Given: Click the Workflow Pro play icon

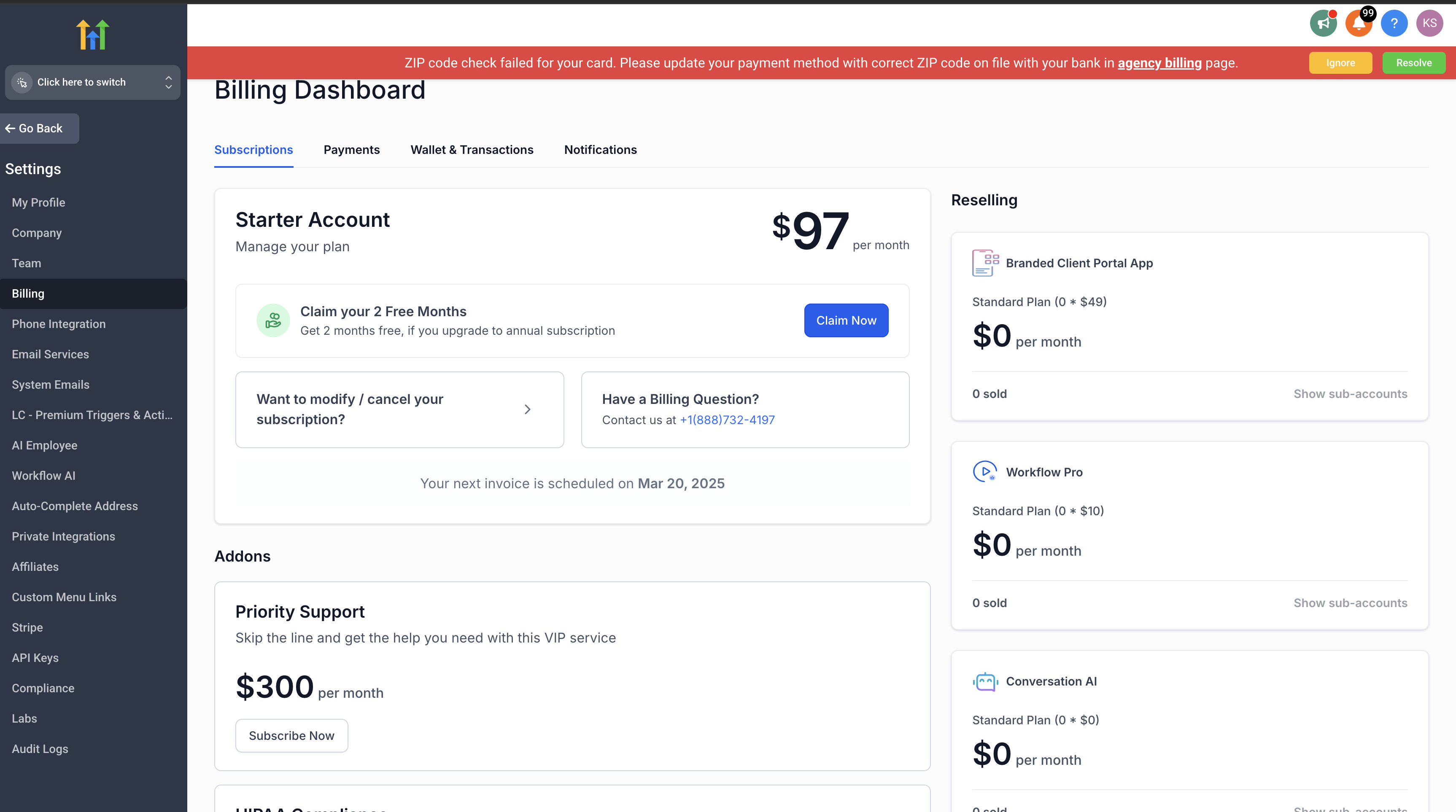Looking at the screenshot, I should coord(985,472).
